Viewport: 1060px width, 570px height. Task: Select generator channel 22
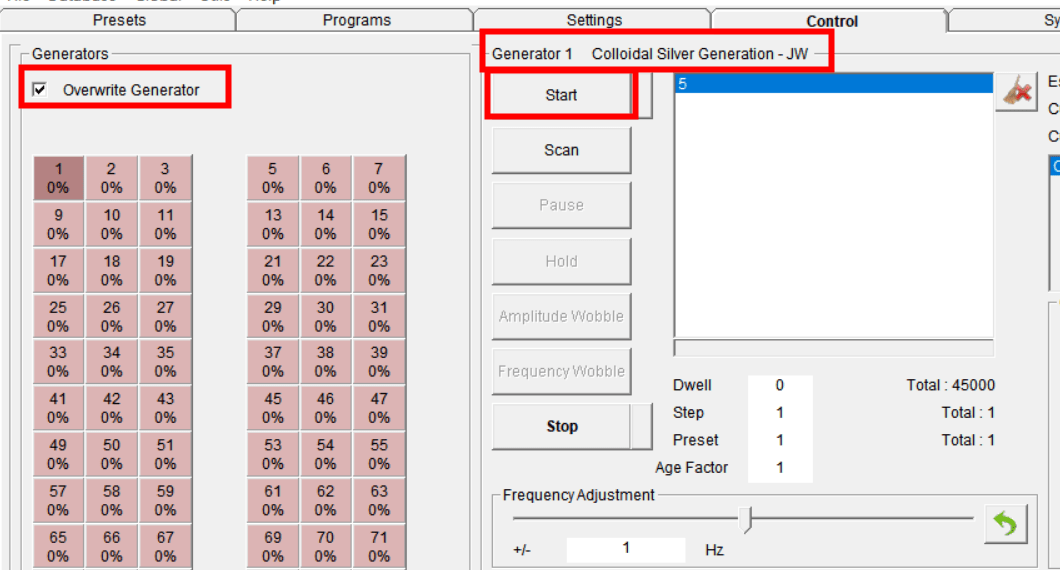325,270
